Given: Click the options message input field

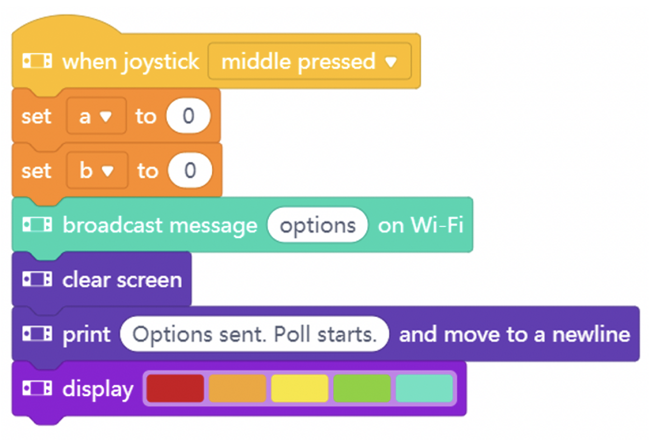Looking at the screenshot, I should [x=318, y=225].
